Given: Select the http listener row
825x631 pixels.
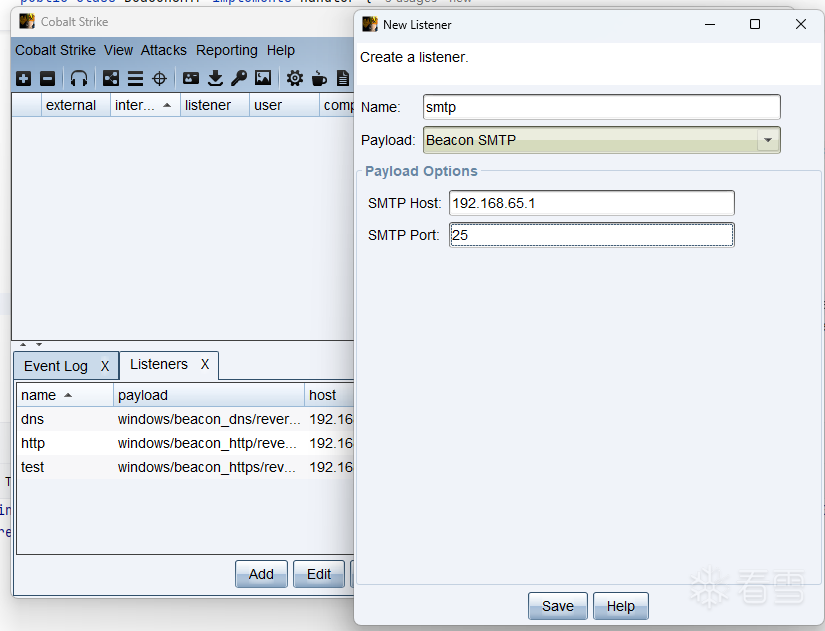Looking at the screenshot, I should click(185, 443).
